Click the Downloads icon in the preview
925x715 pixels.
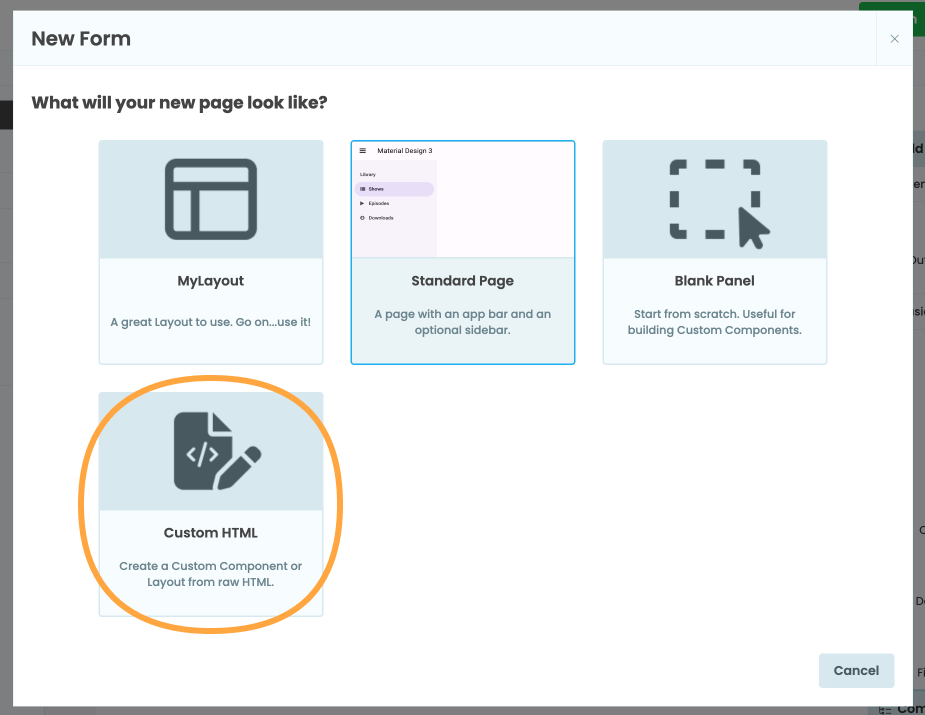(363, 218)
